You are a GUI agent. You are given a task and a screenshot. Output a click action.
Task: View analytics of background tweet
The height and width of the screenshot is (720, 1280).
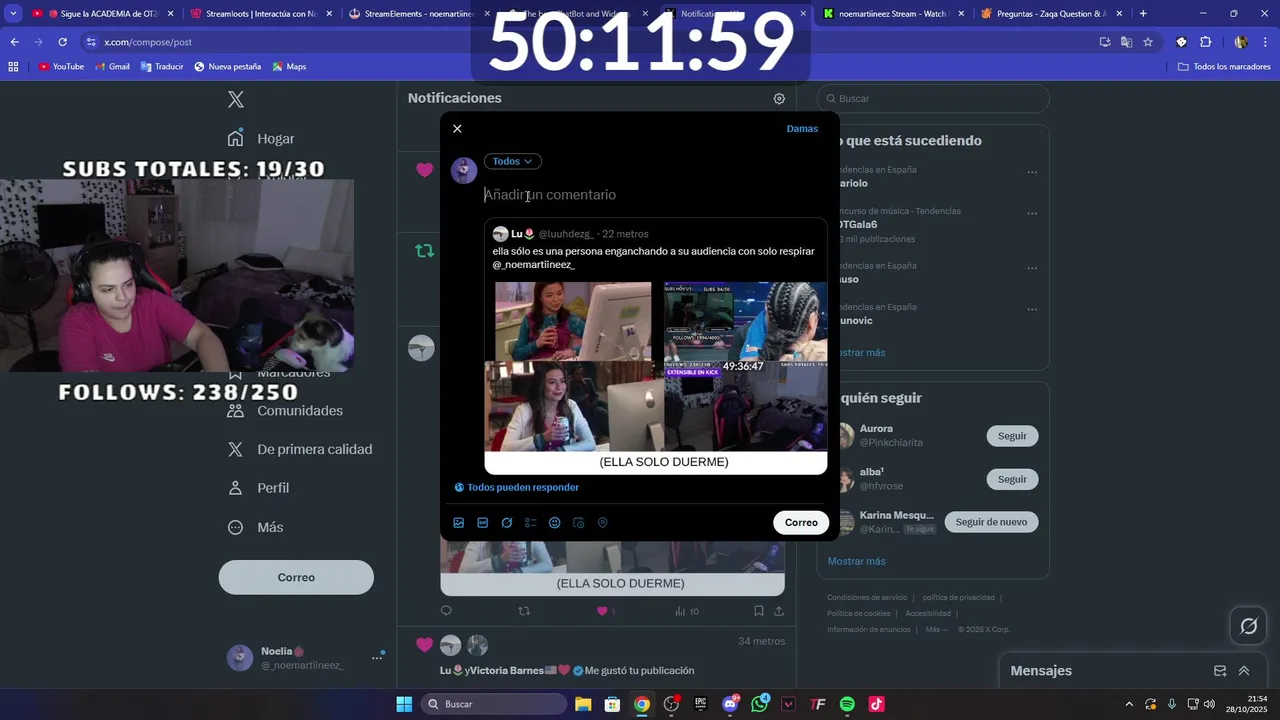[686, 611]
